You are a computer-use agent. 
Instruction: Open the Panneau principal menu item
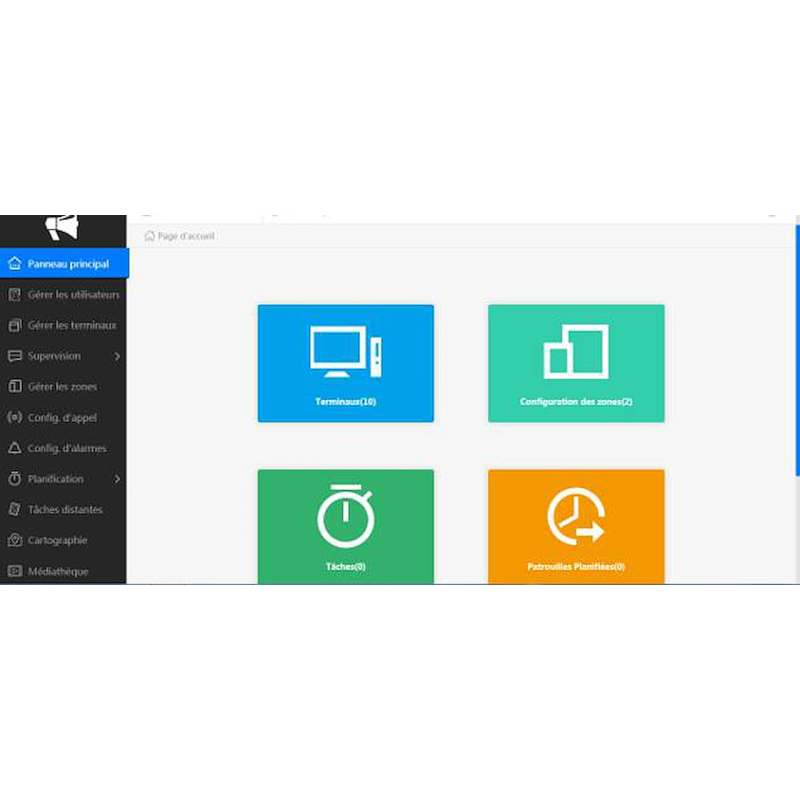pyautogui.click(x=68, y=264)
